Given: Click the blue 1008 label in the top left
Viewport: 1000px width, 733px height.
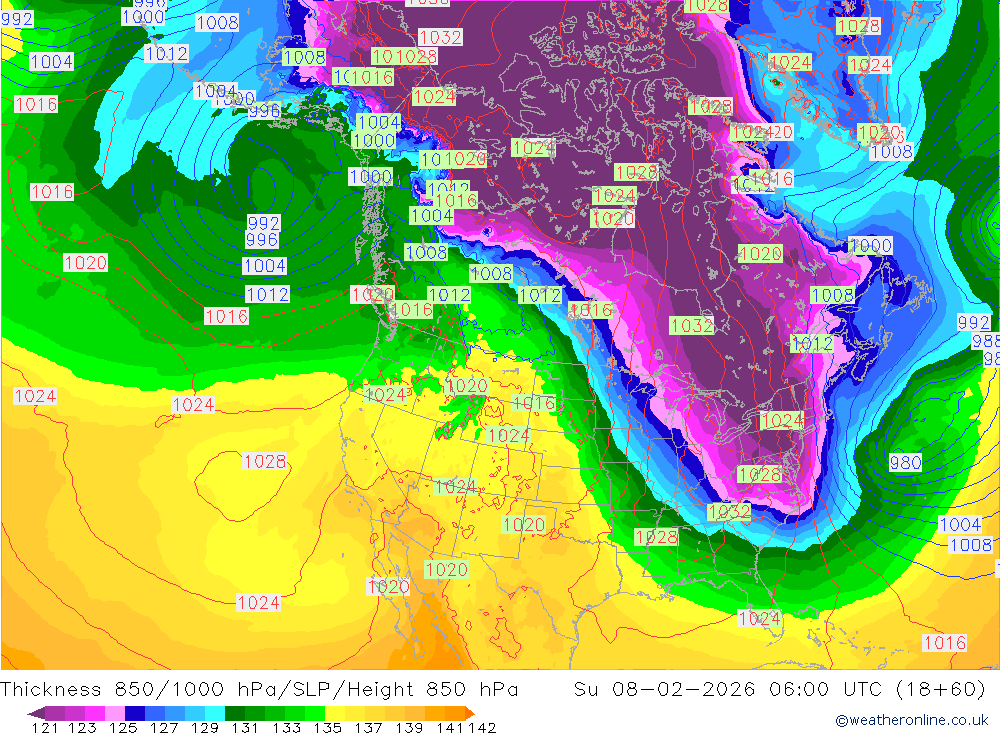Looking at the screenshot, I should [x=217, y=22].
